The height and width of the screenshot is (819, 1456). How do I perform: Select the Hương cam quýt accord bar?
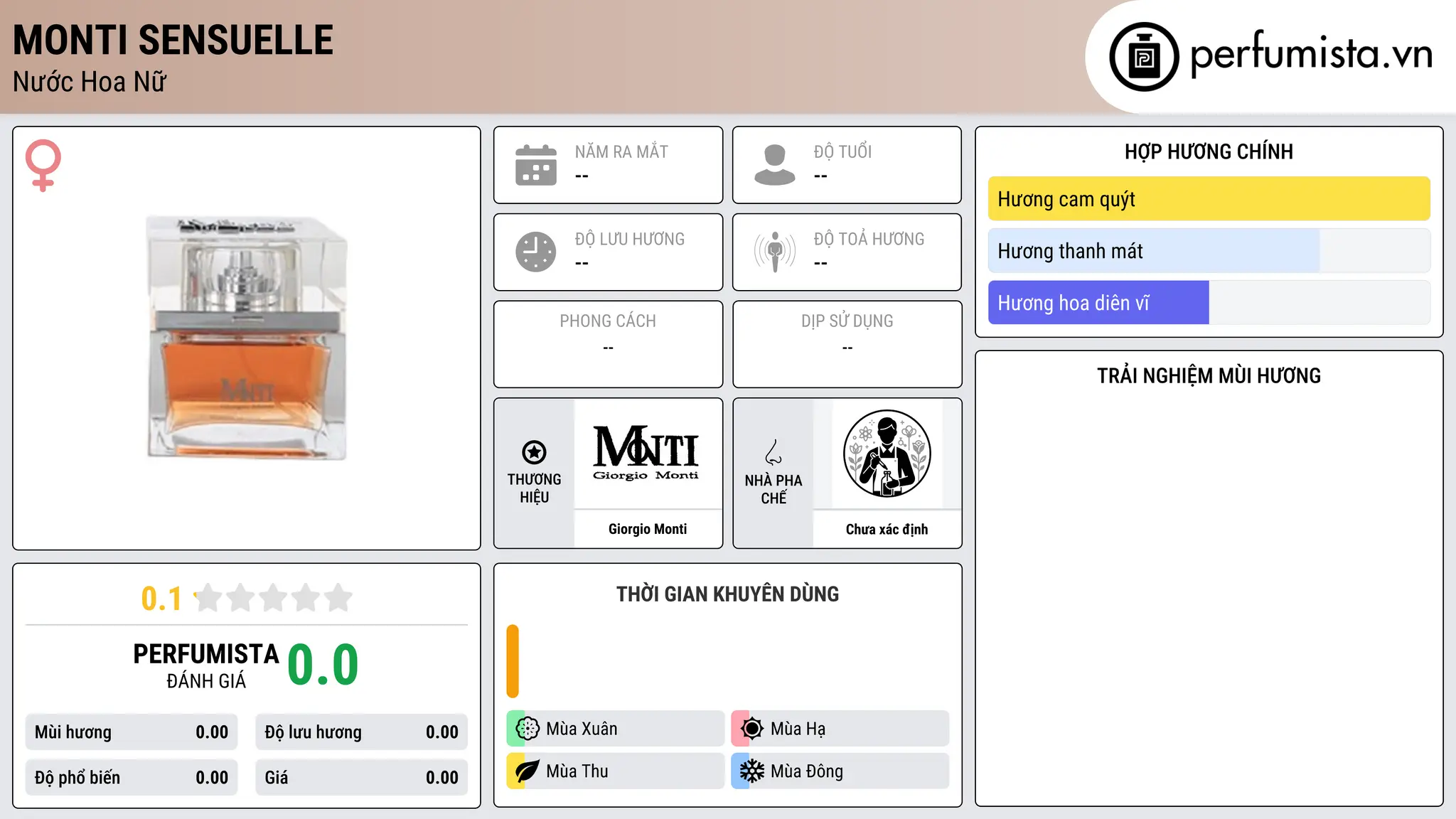(1209, 199)
